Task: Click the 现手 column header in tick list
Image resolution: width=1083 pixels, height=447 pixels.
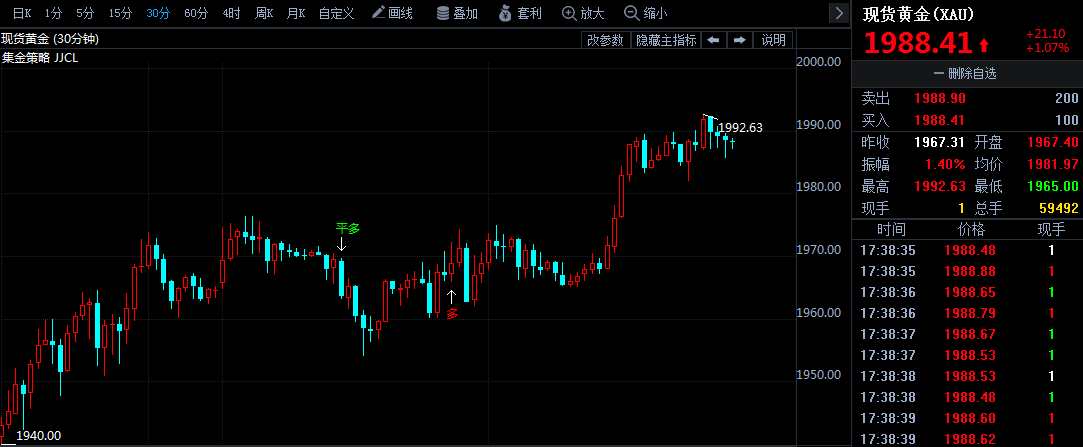Action: point(1051,229)
